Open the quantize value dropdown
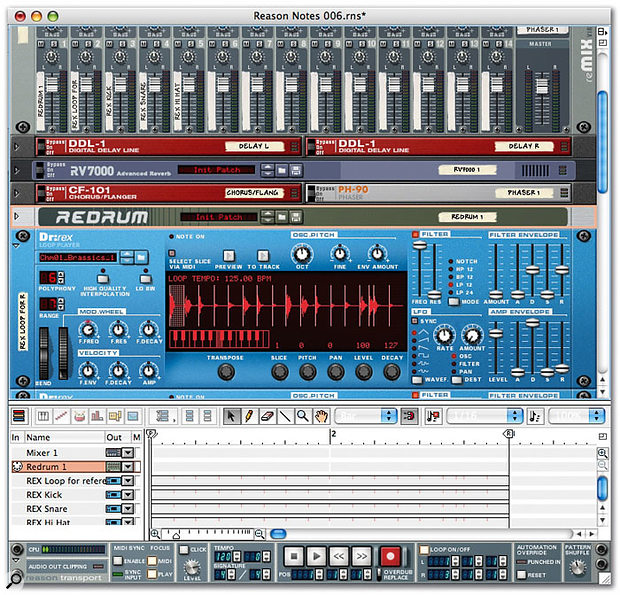The width and height of the screenshot is (620, 595). [x=485, y=416]
